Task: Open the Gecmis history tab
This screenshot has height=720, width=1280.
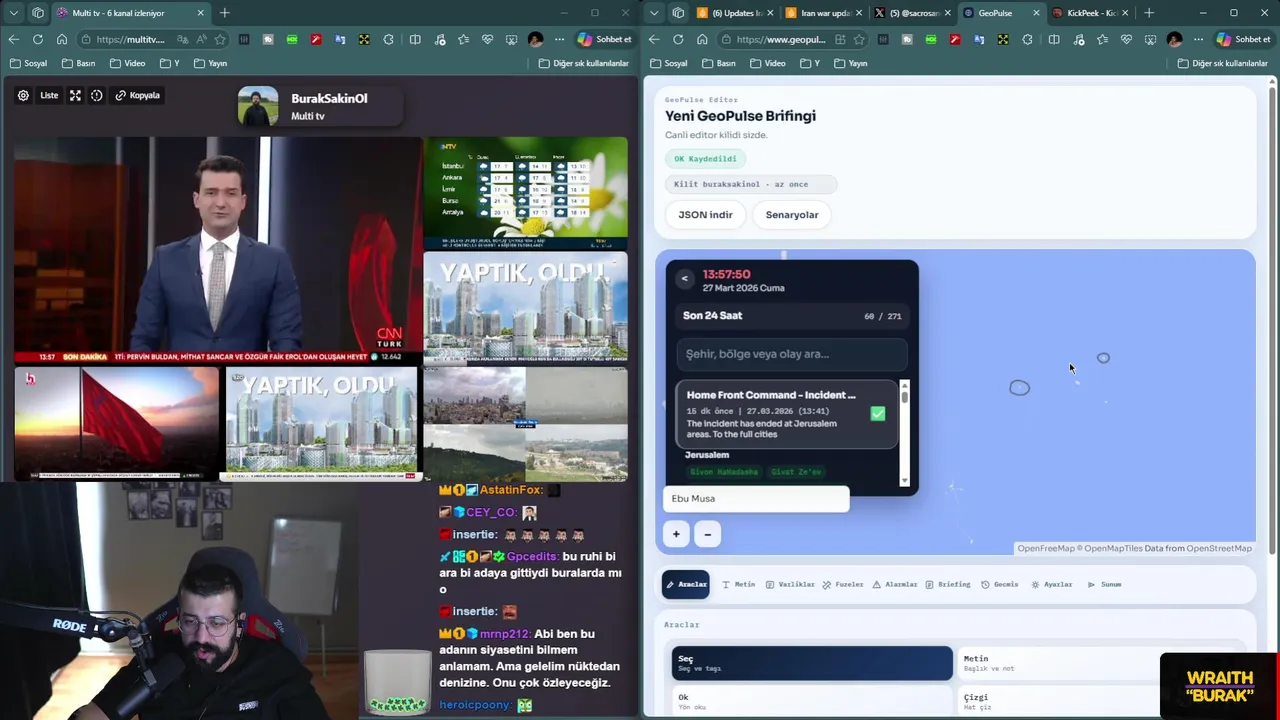Action: [x=1000, y=584]
